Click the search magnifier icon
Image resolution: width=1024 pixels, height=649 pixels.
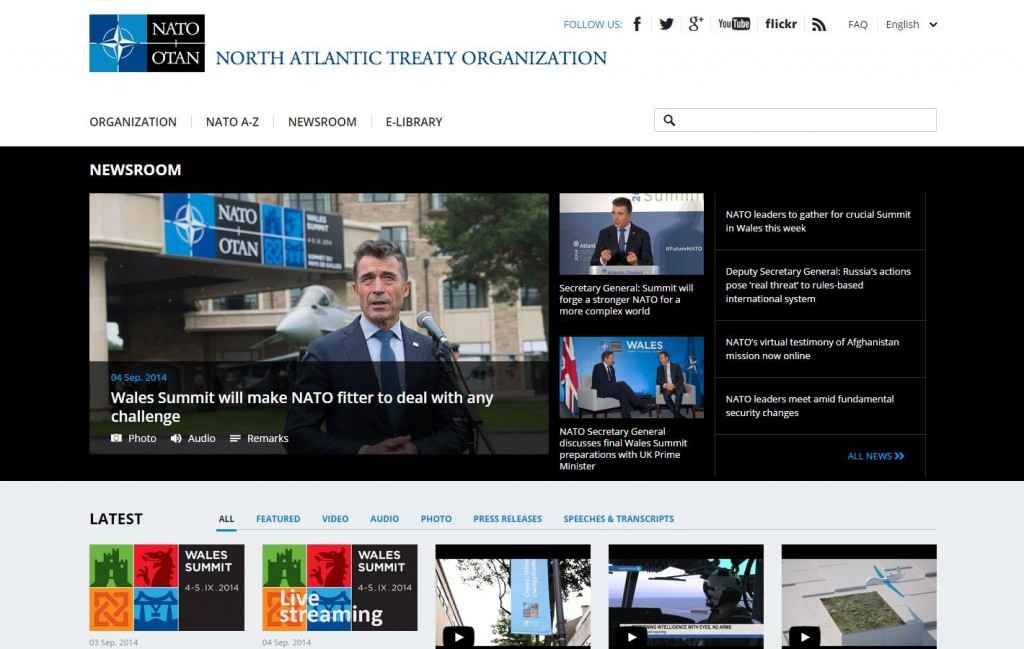point(669,120)
